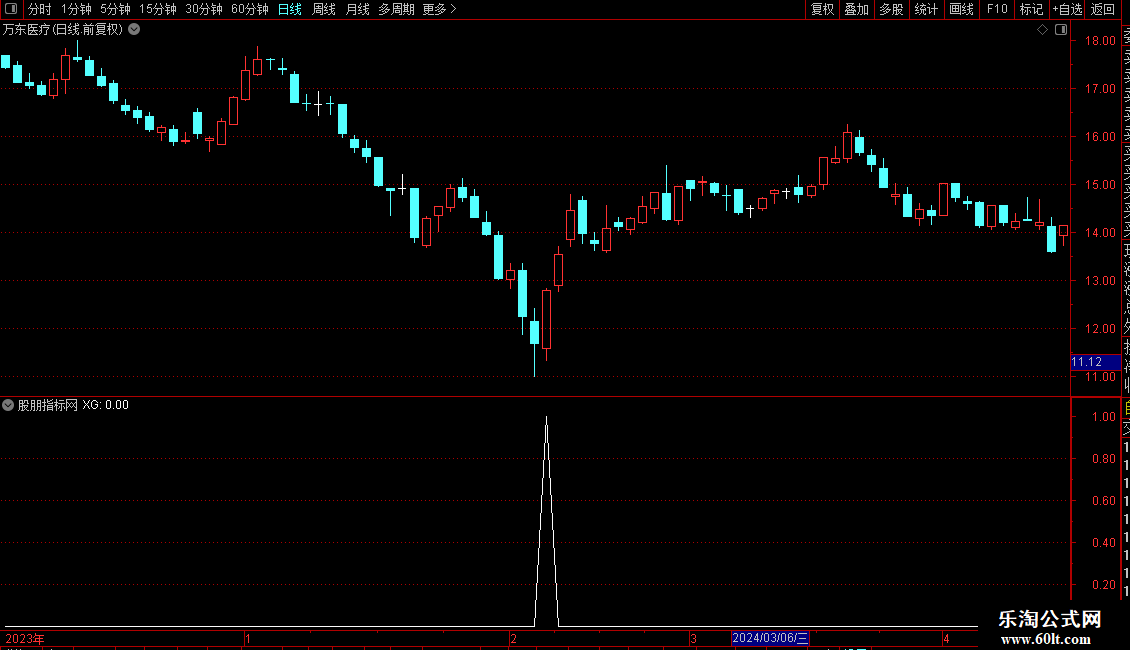Screen dimensions: 1130x650
Task: Click the 0.60 label on indicator axis
Action: [x=1103, y=500]
